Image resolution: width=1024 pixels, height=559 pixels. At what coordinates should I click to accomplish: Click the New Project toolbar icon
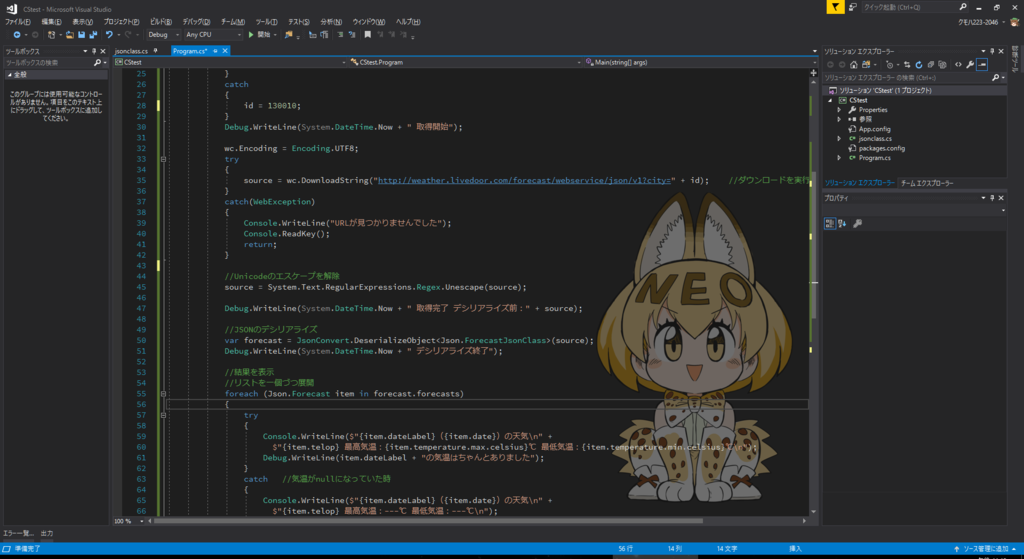click(52, 35)
